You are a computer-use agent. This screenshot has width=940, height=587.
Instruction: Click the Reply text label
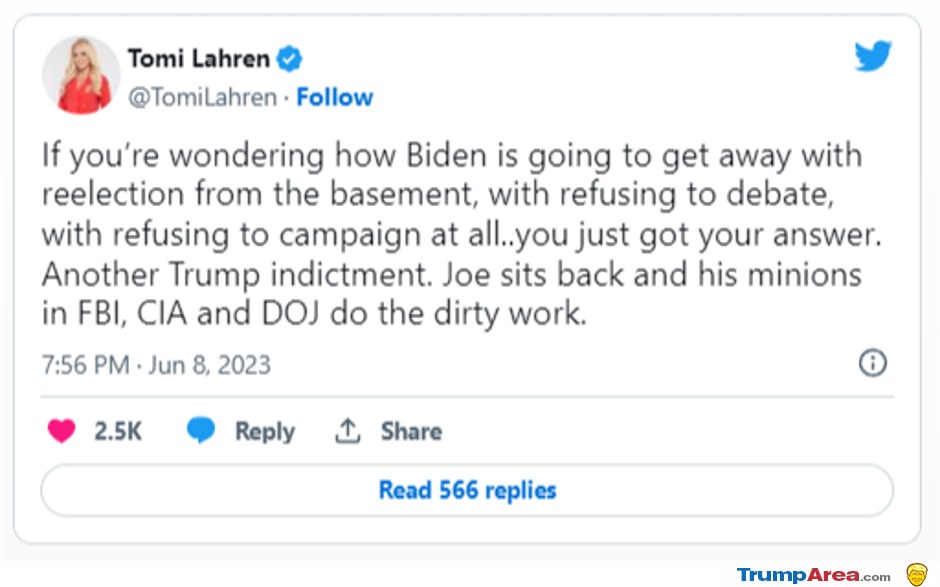coord(265,432)
